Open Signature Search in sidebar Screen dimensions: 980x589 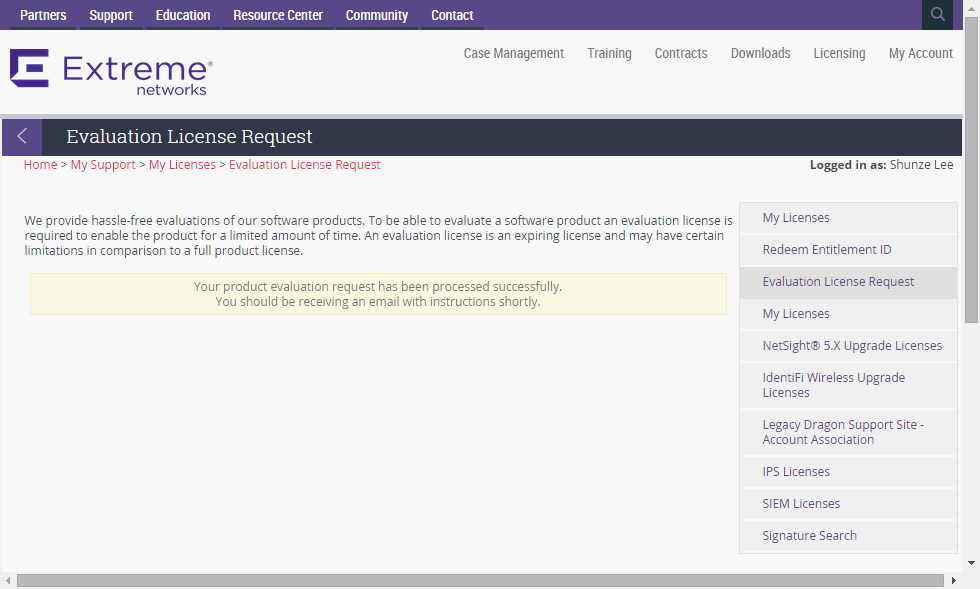[x=848, y=535]
